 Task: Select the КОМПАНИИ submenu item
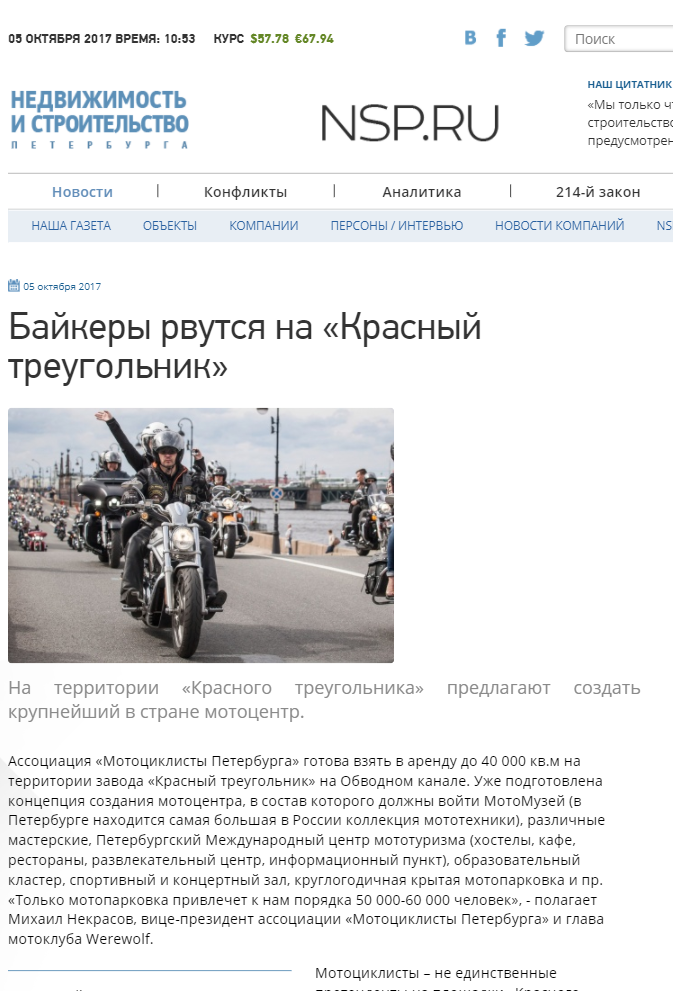pyautogui.click(x=264, y=226)
